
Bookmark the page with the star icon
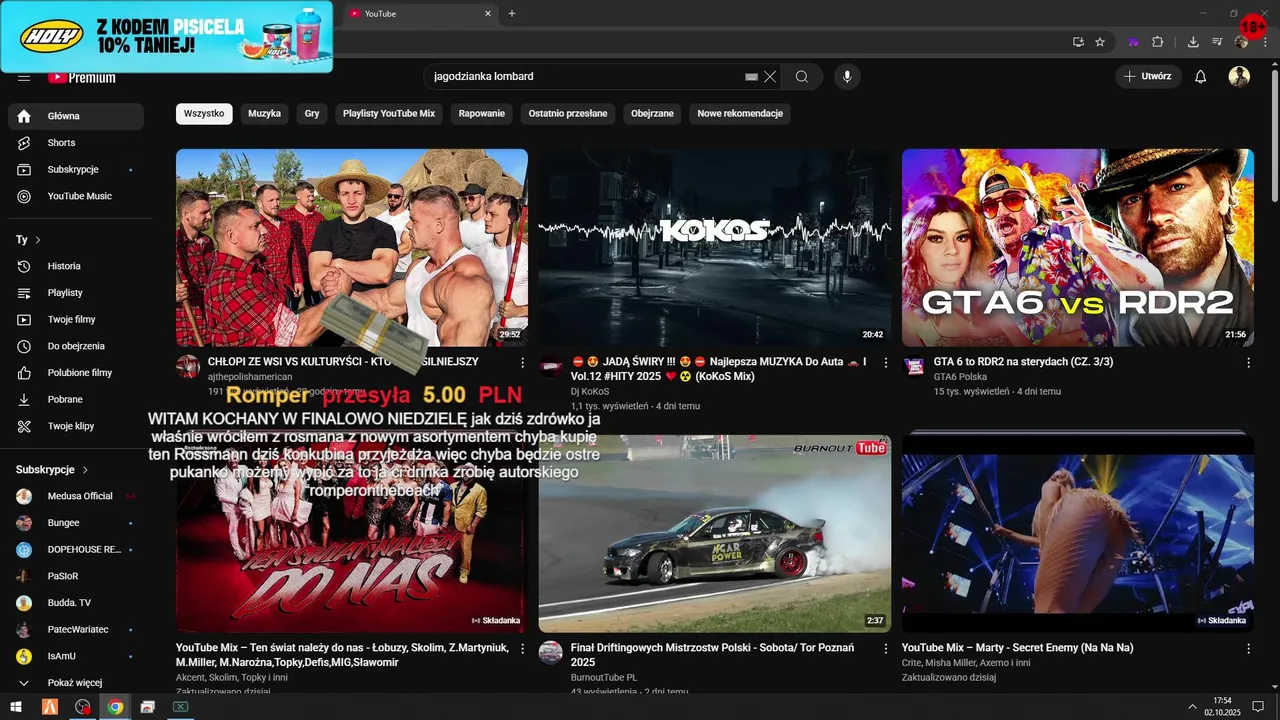(x=1100, y=42)
